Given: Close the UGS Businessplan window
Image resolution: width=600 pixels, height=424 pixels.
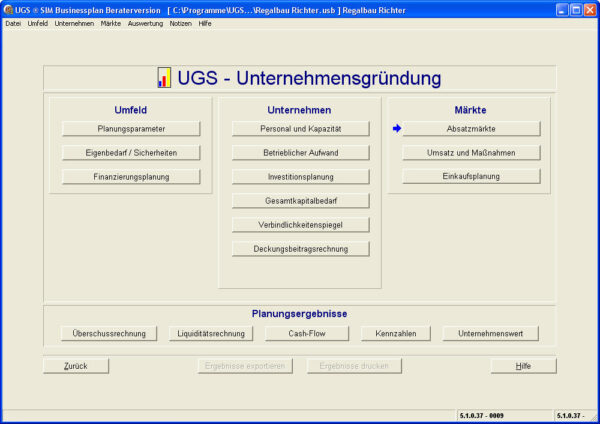Looking at the screenshot, I should (590, 10).
